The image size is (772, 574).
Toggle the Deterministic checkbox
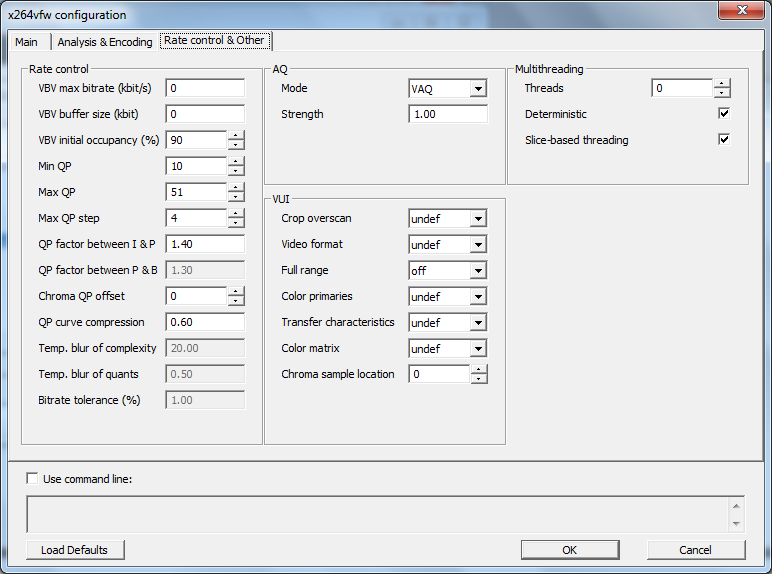(x=724, y=114)
